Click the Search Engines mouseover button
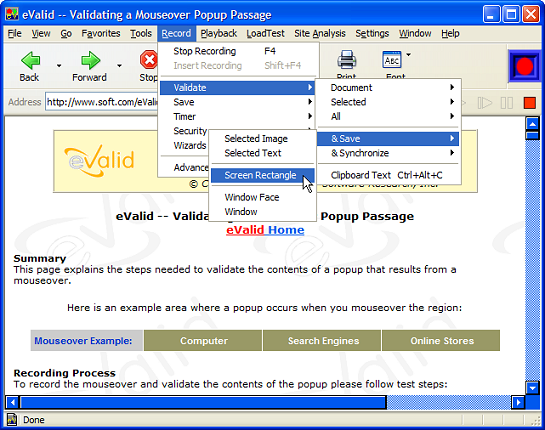The image size is (545, 430). (x=323, y=341)
